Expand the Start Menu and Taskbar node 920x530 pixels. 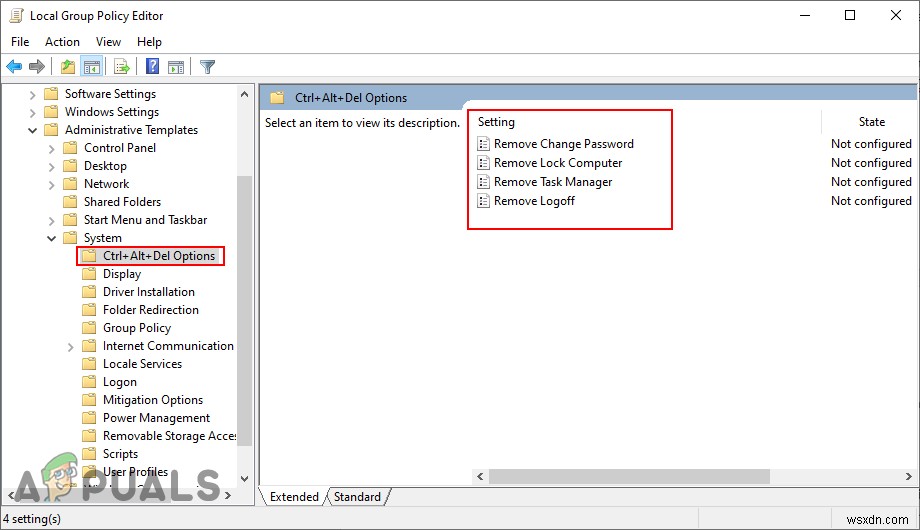tap(51, 221)
